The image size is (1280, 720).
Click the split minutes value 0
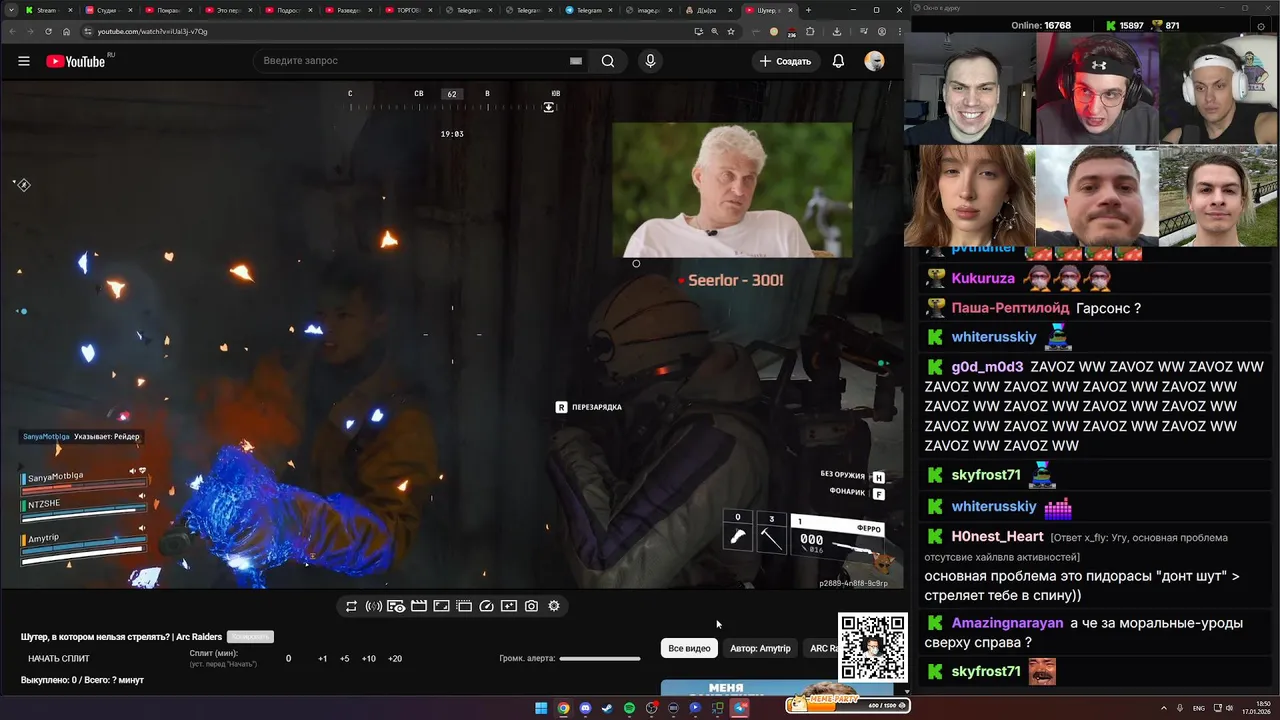[x=289, y=658]
